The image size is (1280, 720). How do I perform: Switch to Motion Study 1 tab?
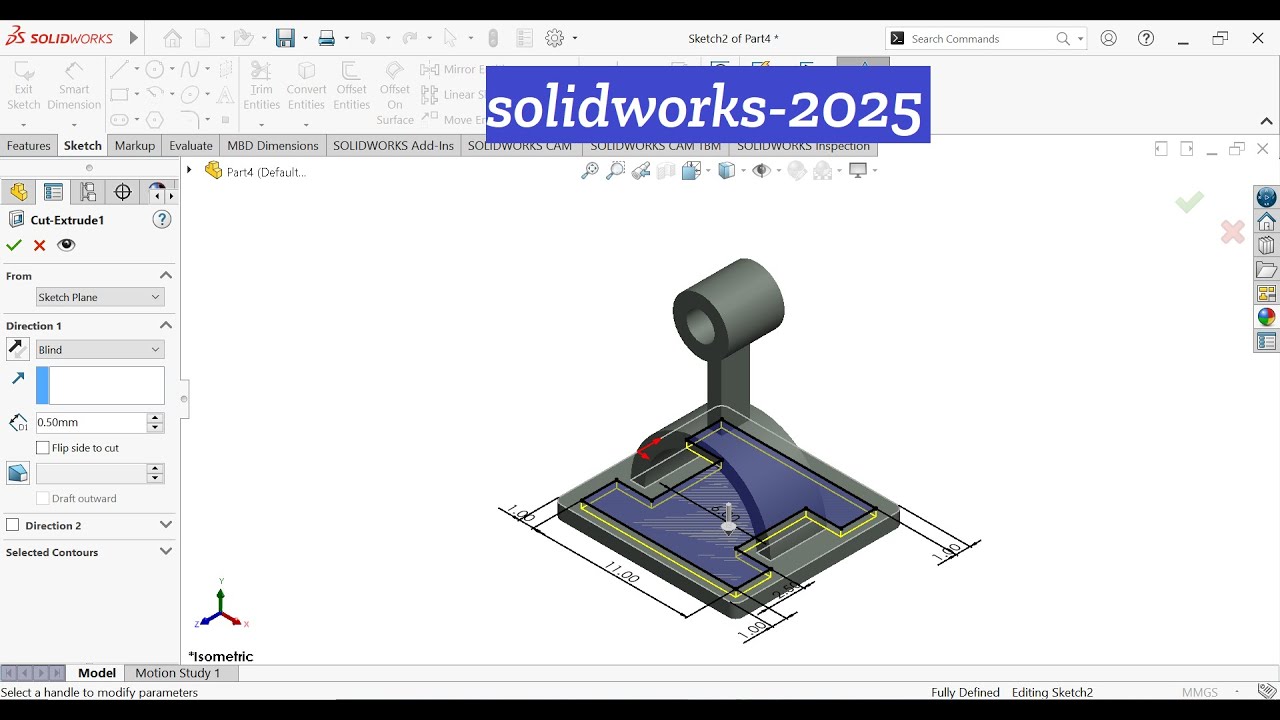(178, 673)
